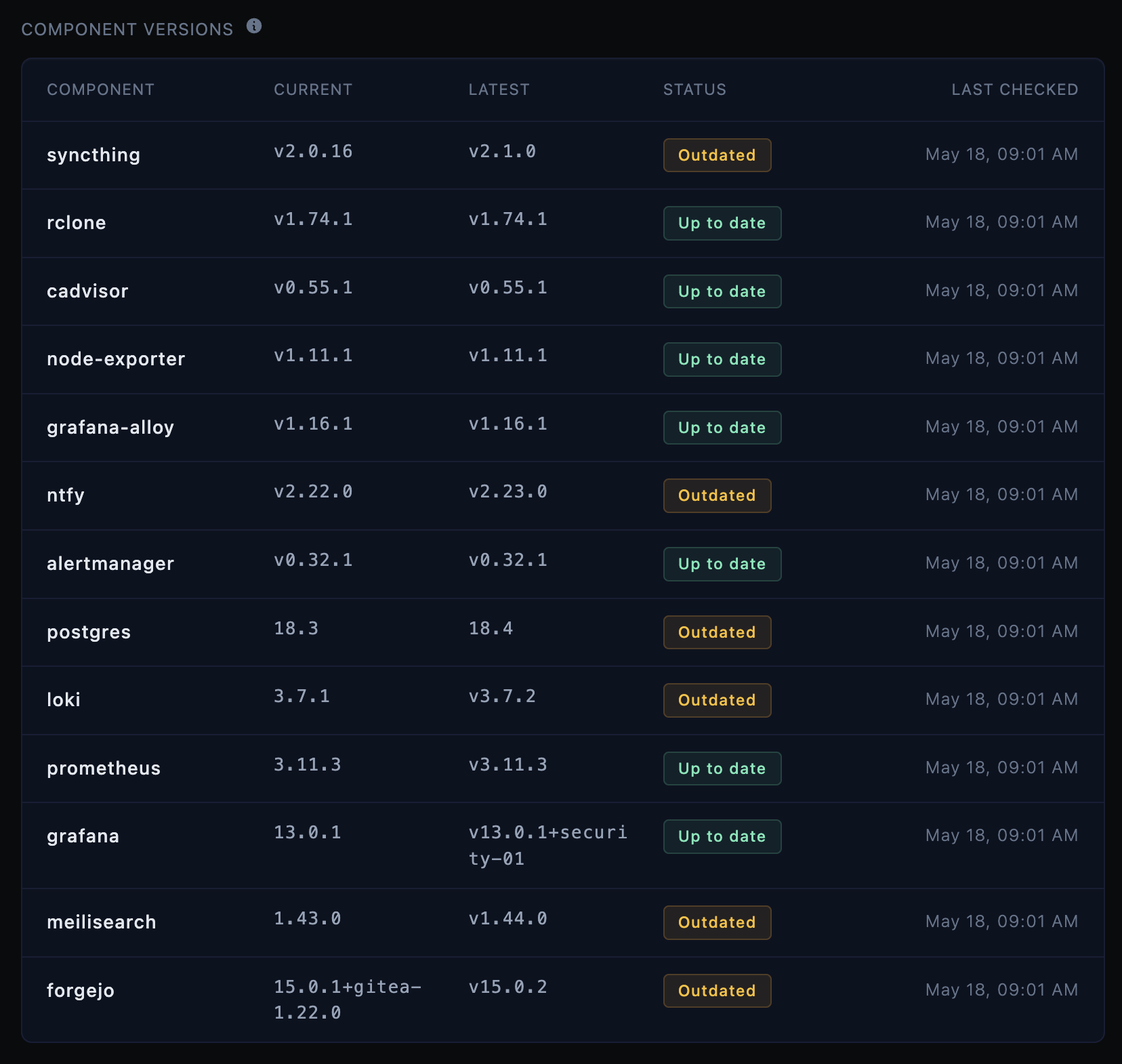Click the Outdated badge for meilisearch
1122x1064 pixels.
(717, 922)
